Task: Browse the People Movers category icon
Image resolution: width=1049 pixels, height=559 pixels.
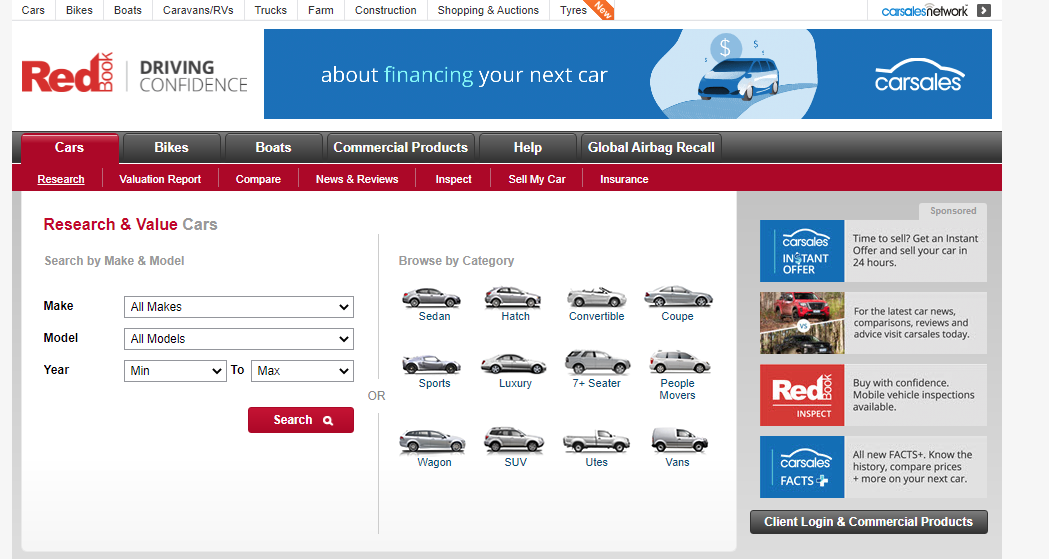Action: 679,362
